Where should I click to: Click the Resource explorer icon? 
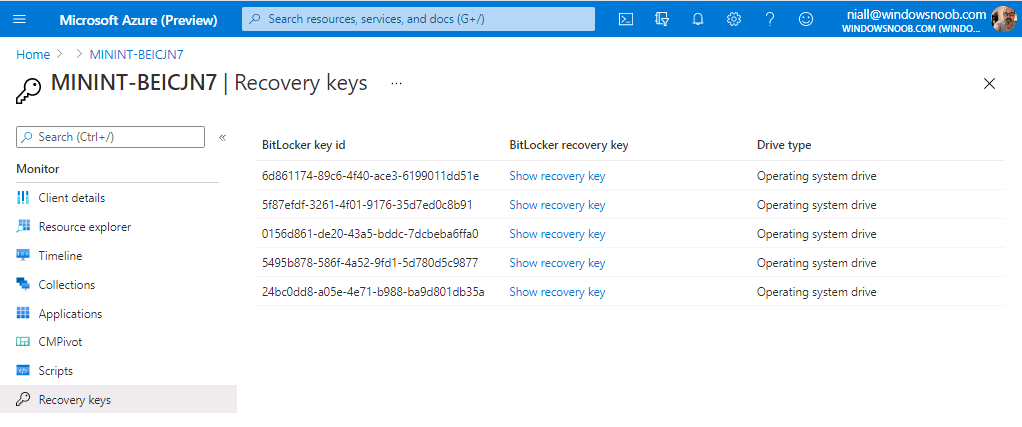[x=23, y=226]
